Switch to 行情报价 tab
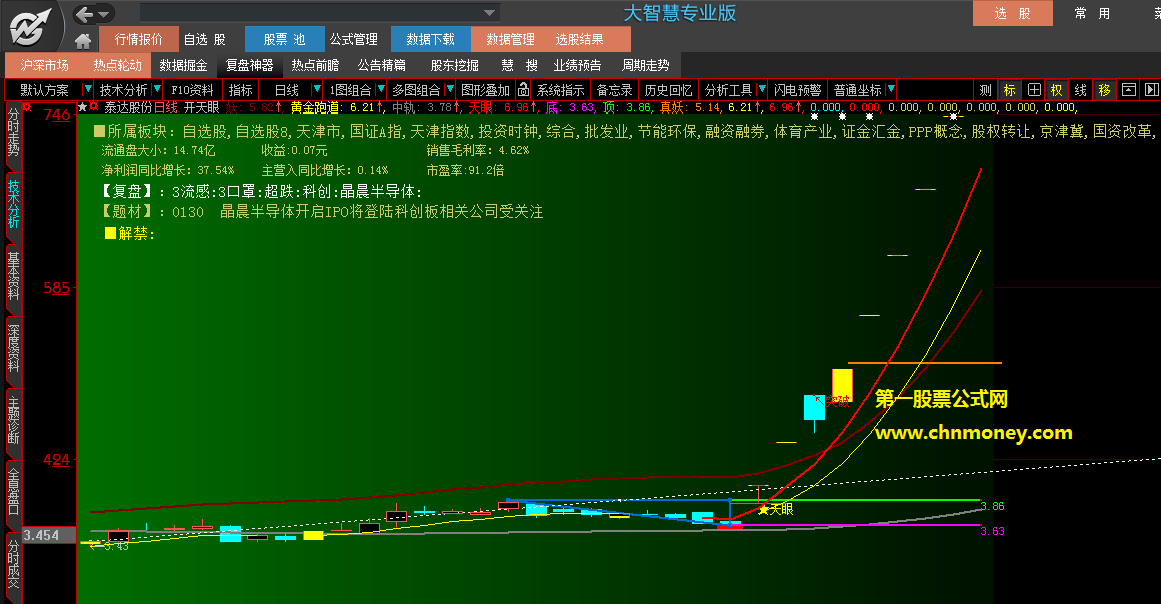Image resolution: width=1161 pixels, height=604 pixels. point(138,39)
